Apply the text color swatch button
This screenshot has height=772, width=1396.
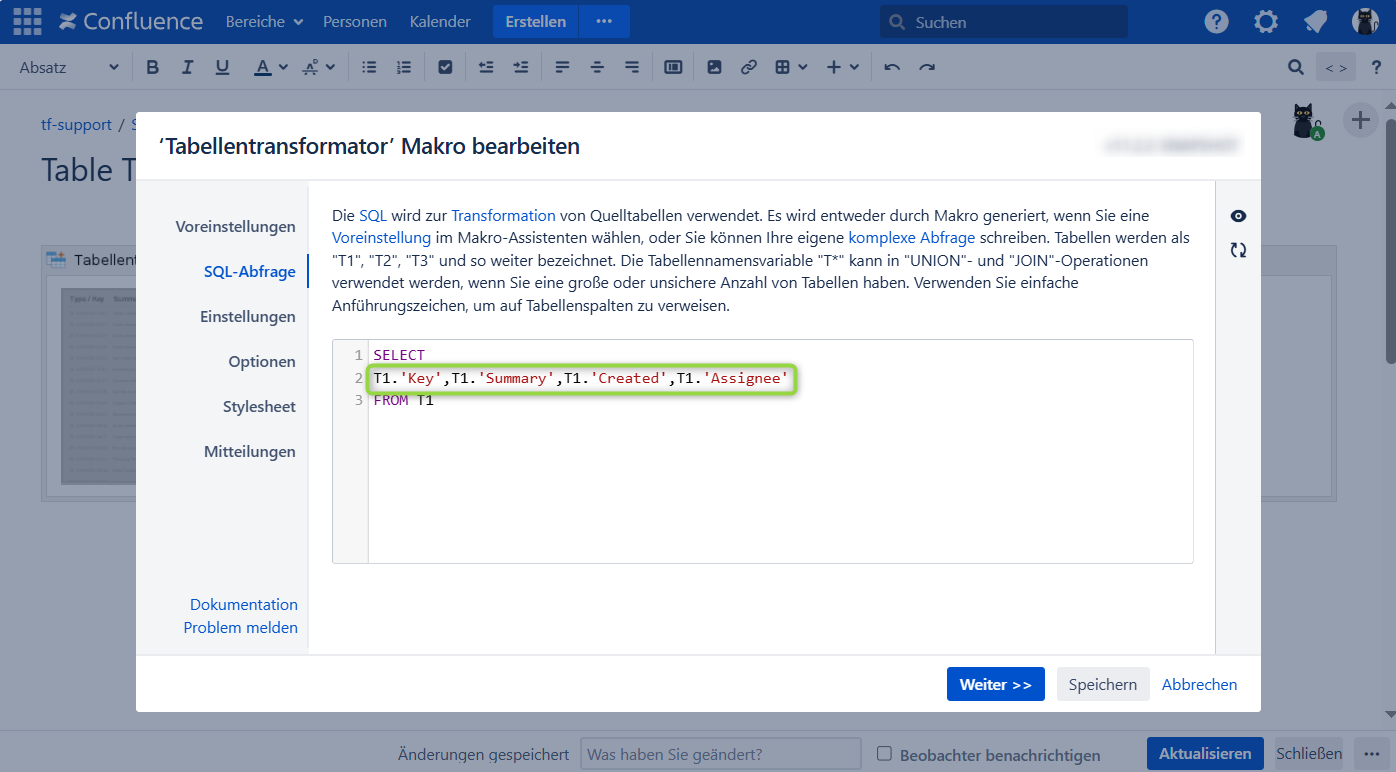(x=262, y=67)
